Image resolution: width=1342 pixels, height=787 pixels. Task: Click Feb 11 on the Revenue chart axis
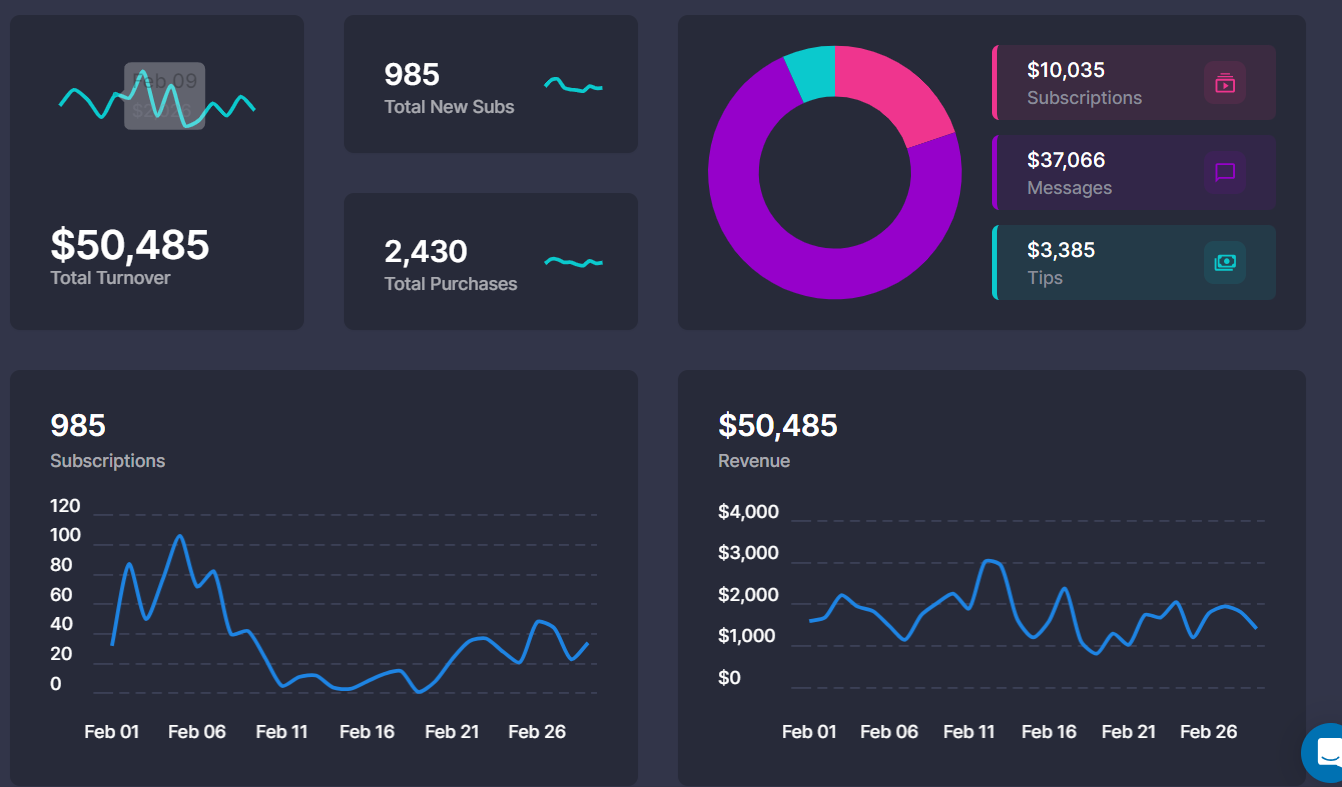(969, 732)
